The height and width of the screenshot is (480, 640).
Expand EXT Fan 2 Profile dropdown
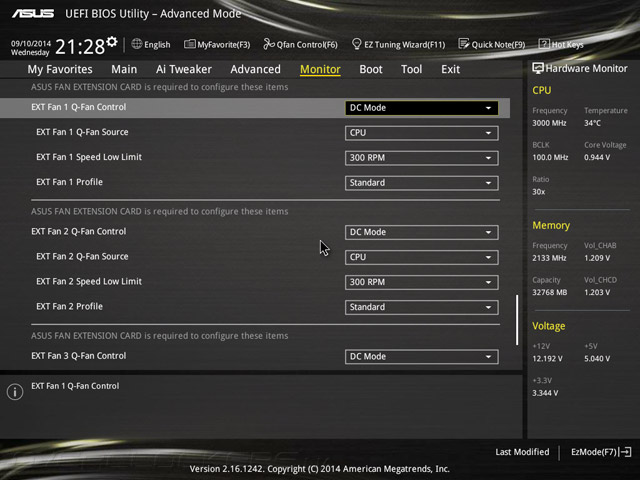click(422, 307)
